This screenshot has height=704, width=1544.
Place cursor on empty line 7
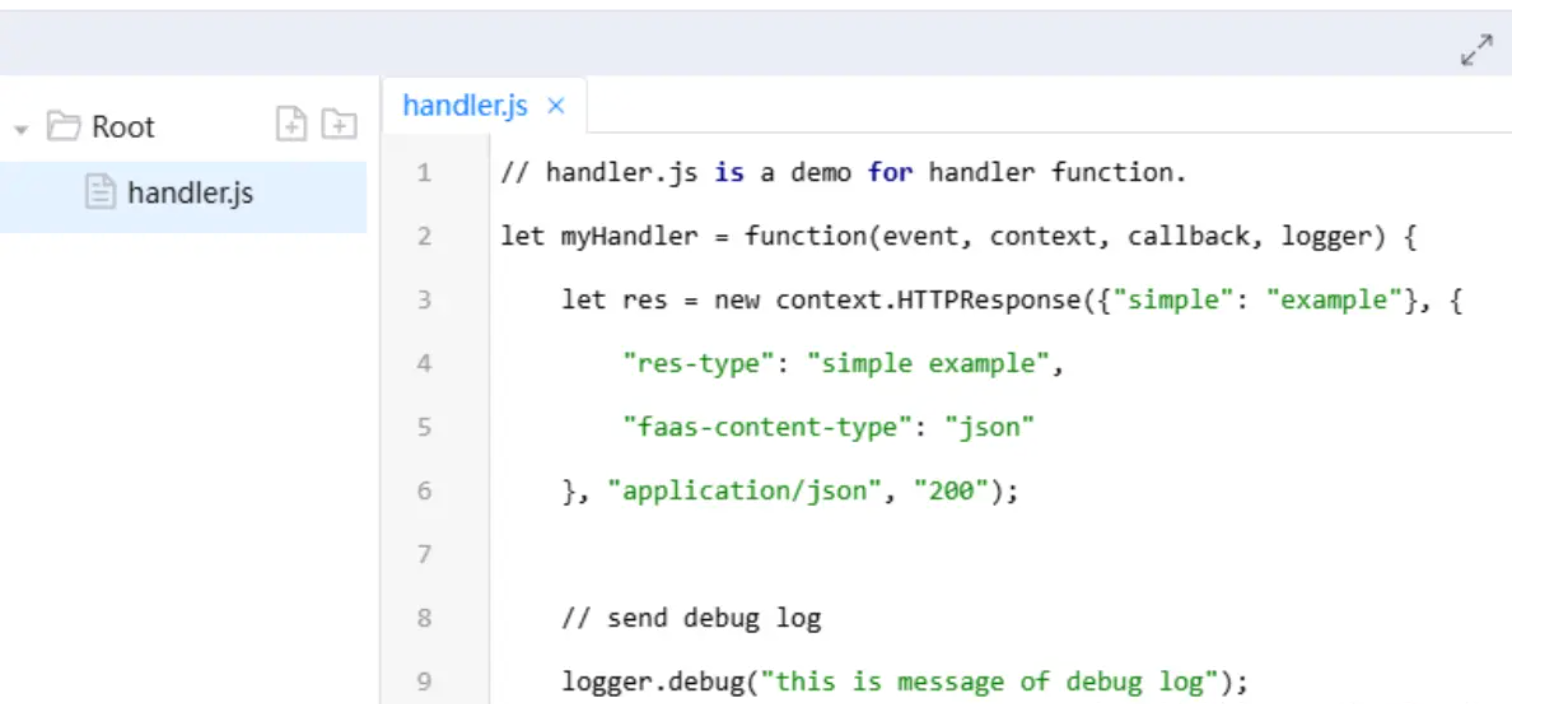[x=1000, y=554]
